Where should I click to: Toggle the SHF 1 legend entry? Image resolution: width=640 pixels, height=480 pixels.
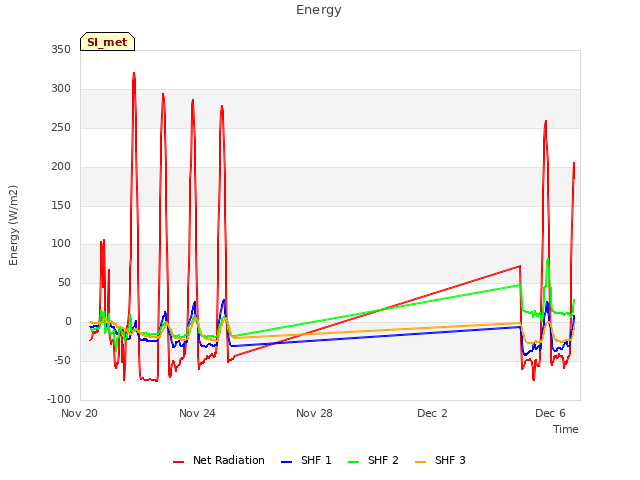(x=306, y=460)
